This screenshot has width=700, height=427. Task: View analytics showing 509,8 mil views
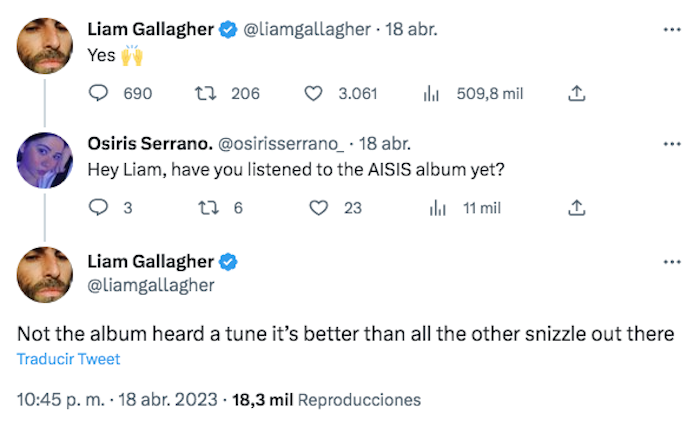(x=432, y=94)
